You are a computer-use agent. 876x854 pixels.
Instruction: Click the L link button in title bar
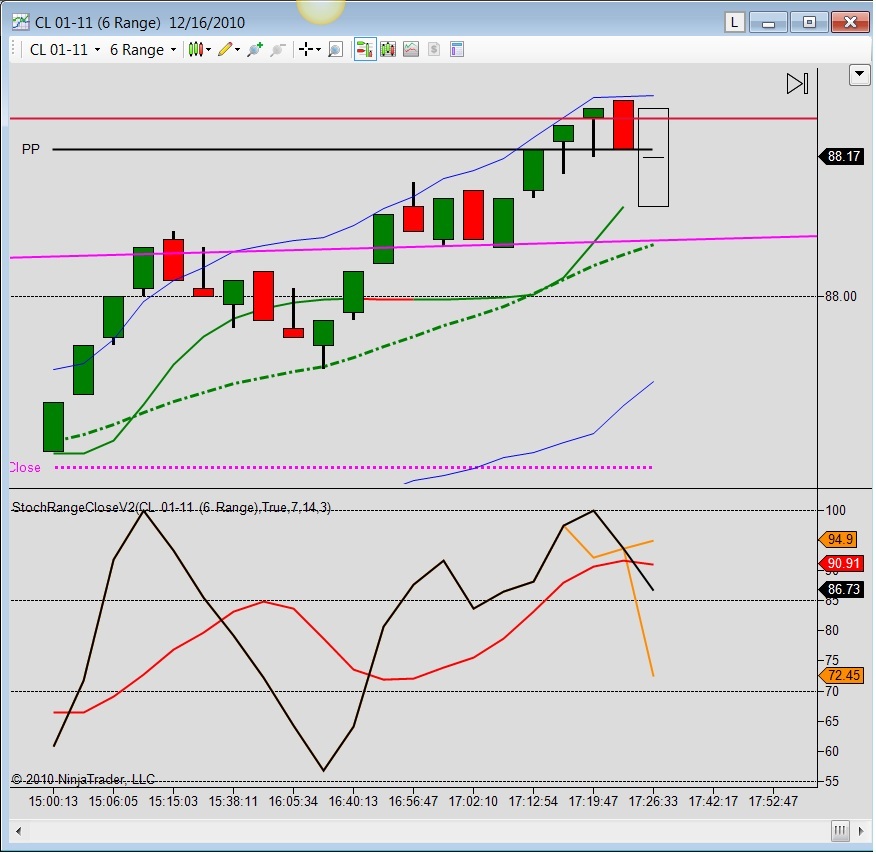[734, 23]
